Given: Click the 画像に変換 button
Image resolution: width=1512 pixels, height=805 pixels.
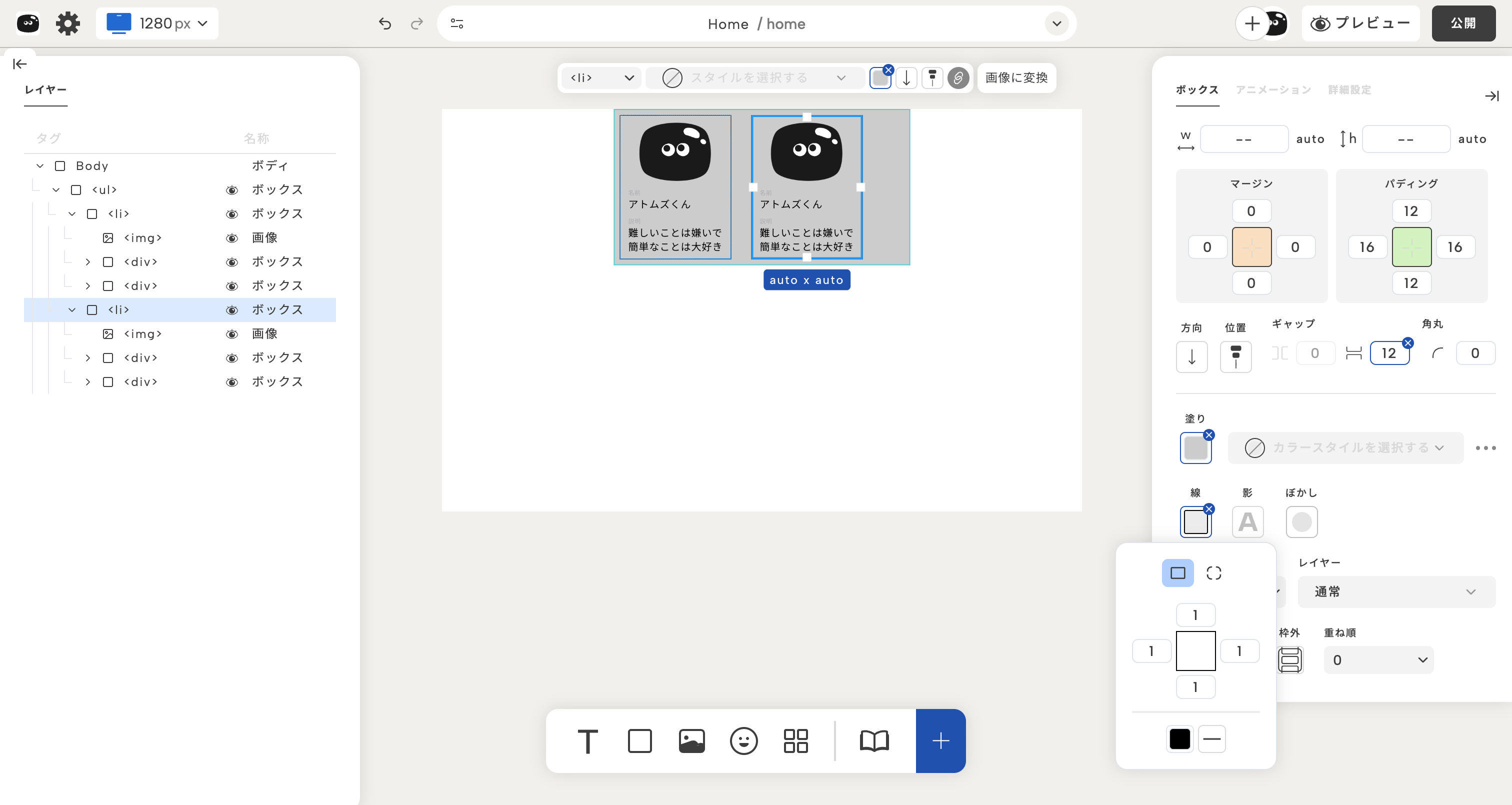Looking at the screenshot, I should [x=1016, y=77].
